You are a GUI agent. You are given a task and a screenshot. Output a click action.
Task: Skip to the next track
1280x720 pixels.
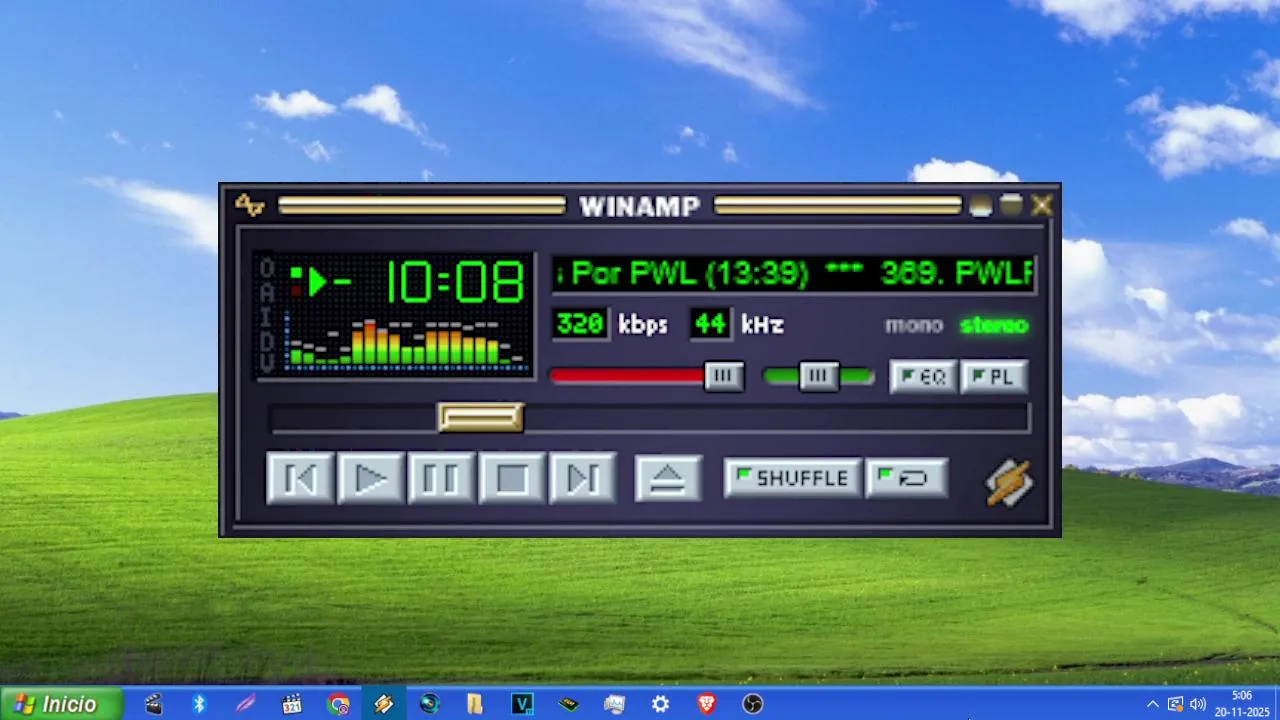click(x=583, y=478)
